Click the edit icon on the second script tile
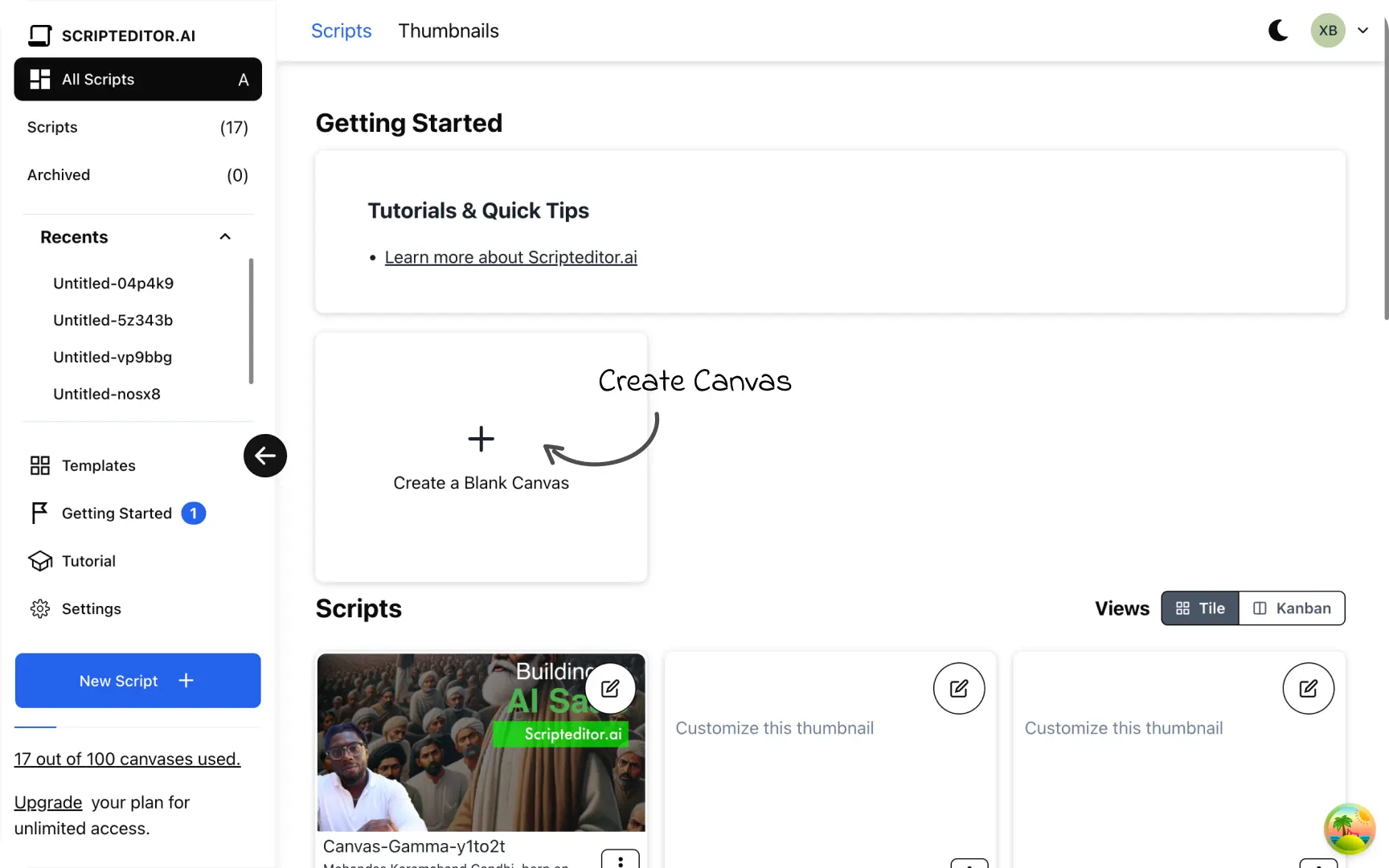The image size is (1389, 868). tap(959, 688)
